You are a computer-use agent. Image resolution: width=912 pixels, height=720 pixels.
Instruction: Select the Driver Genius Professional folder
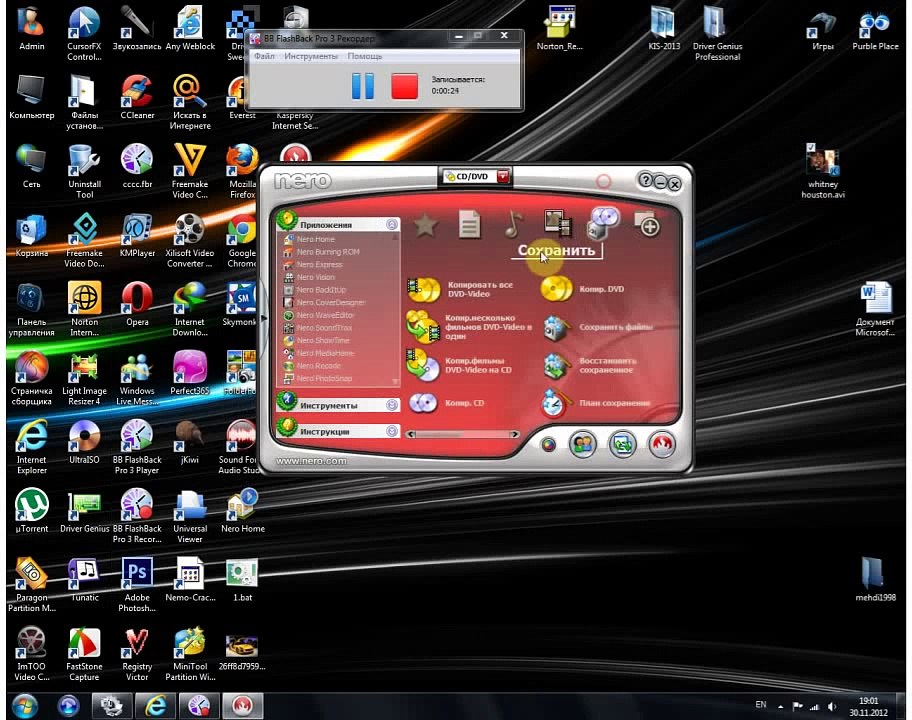[717, 34]
